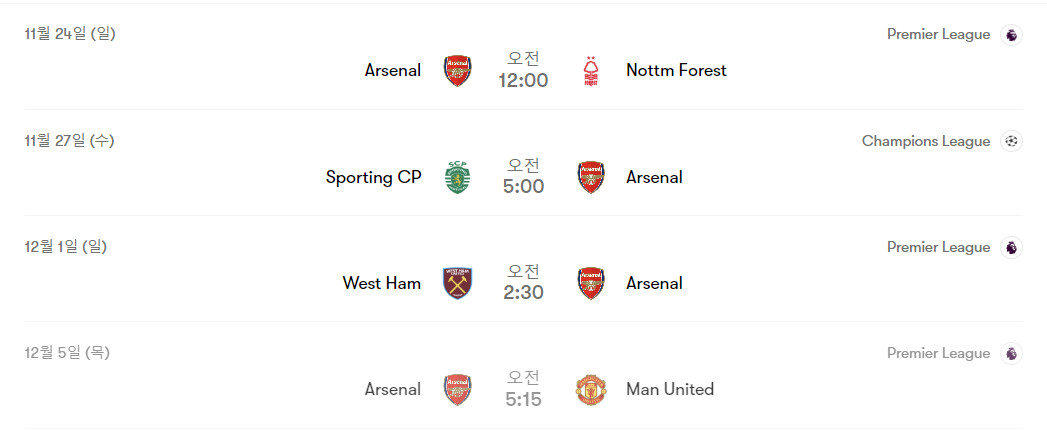
Task: Click the Manchester United club crest
Action: click(x=591, y=390)
